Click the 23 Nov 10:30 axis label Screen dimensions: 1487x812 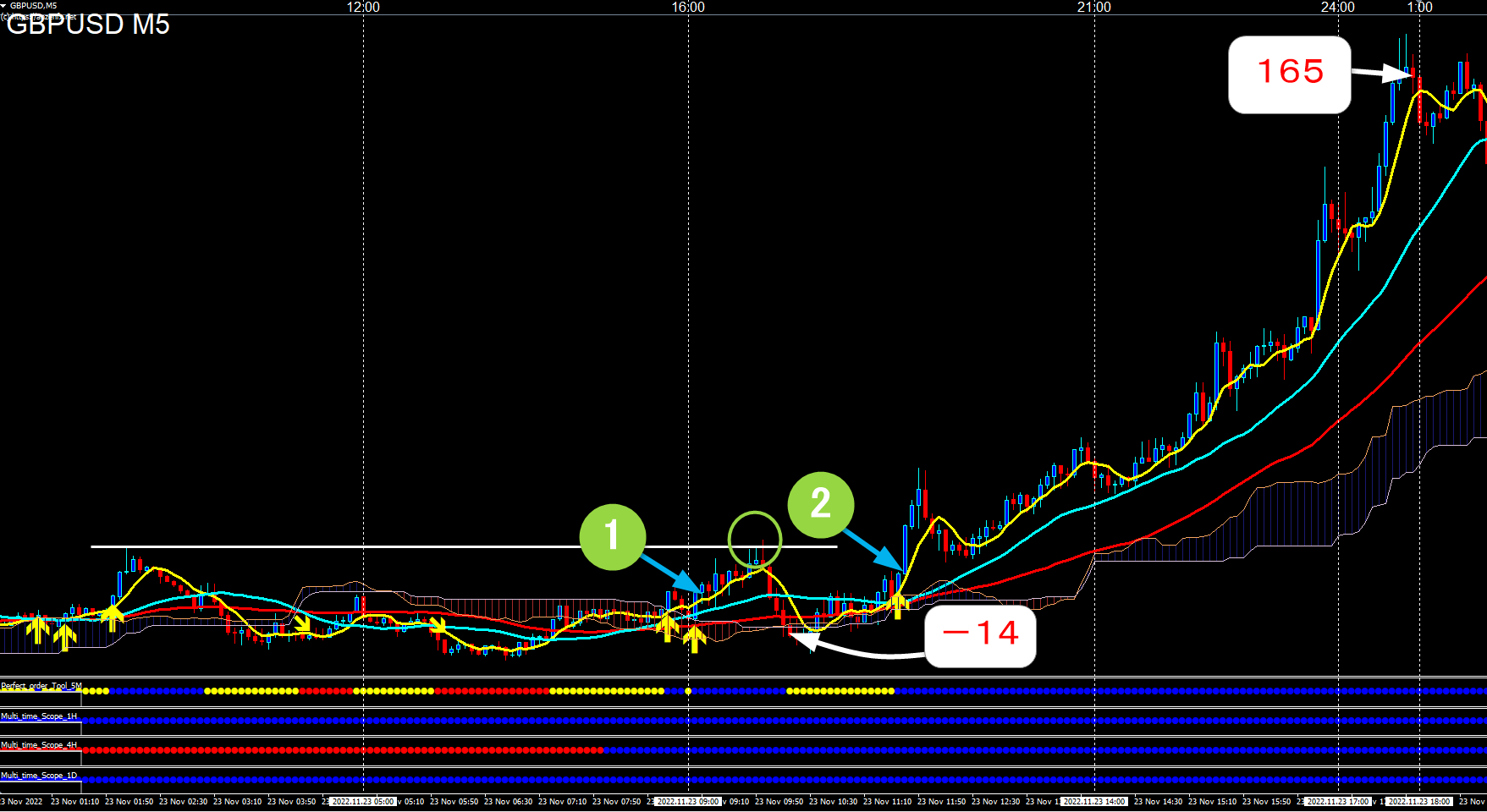click(x=833, y=801)
